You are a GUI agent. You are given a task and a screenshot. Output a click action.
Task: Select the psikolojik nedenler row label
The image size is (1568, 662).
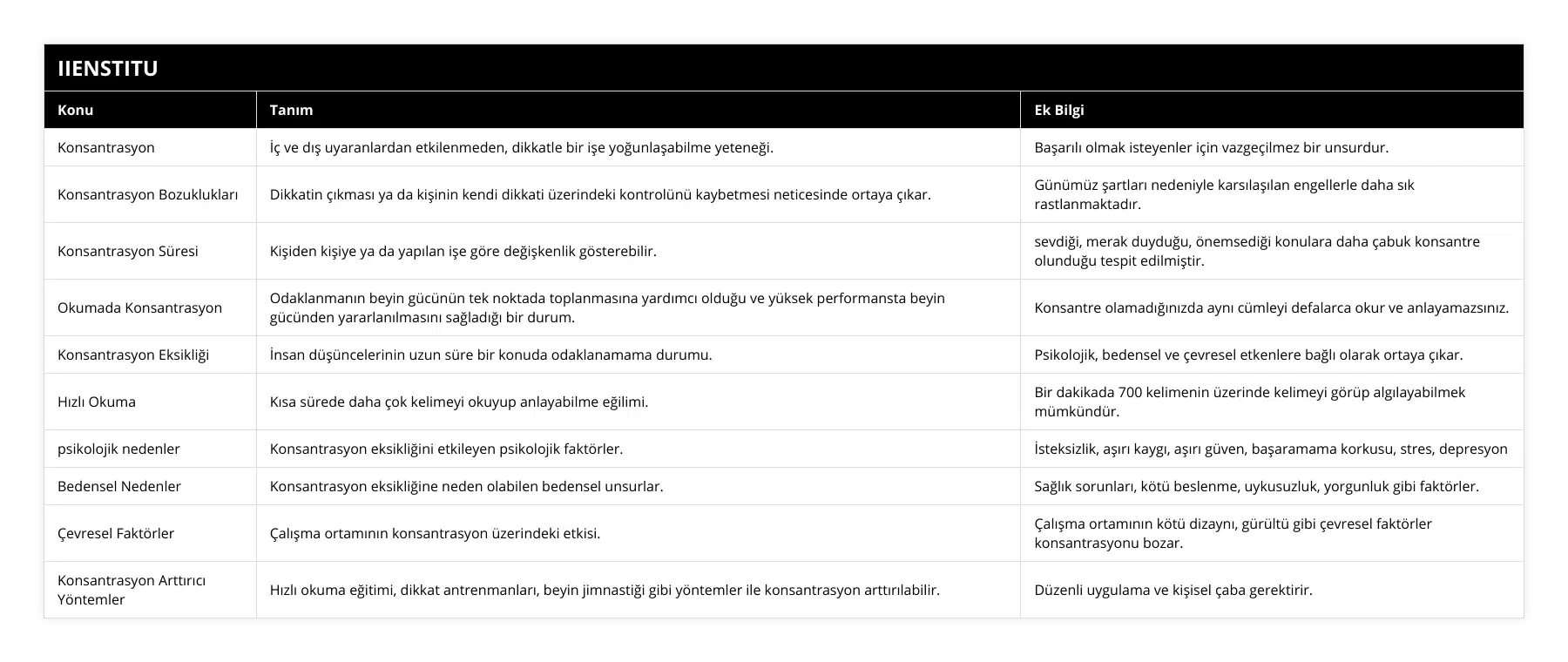coord(118,449)
